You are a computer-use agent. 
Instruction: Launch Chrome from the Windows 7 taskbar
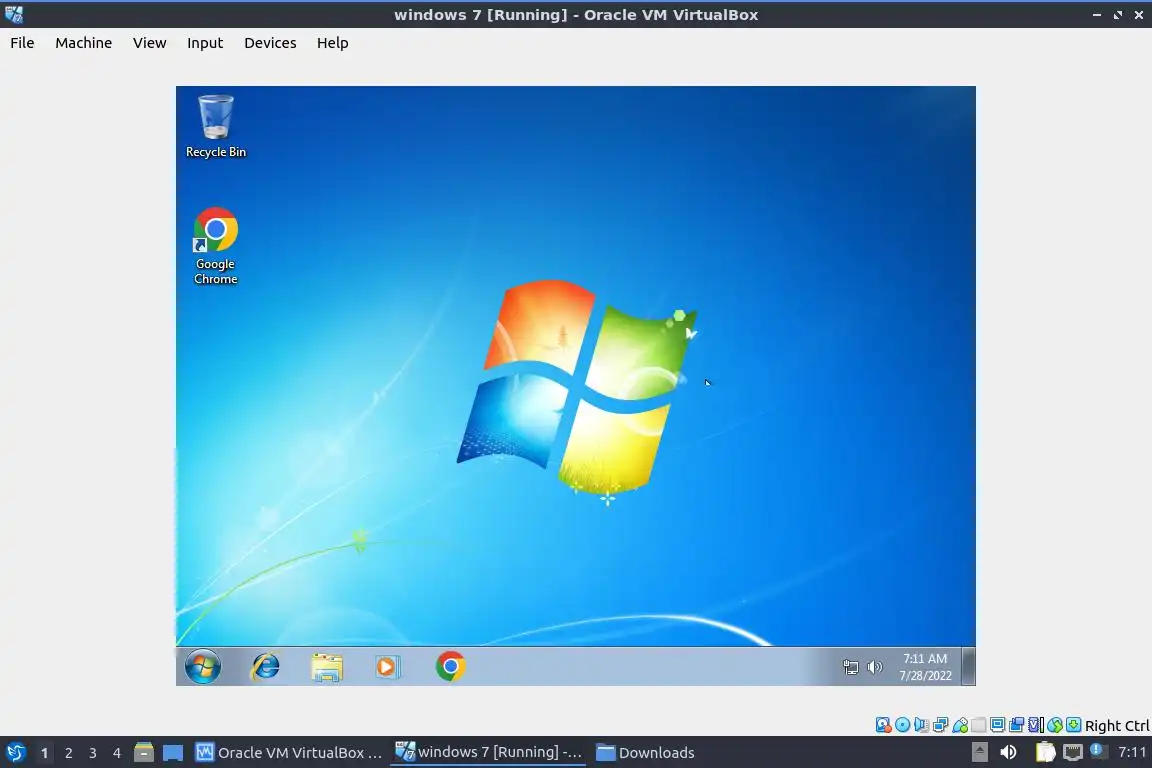(x=450, y=667)
